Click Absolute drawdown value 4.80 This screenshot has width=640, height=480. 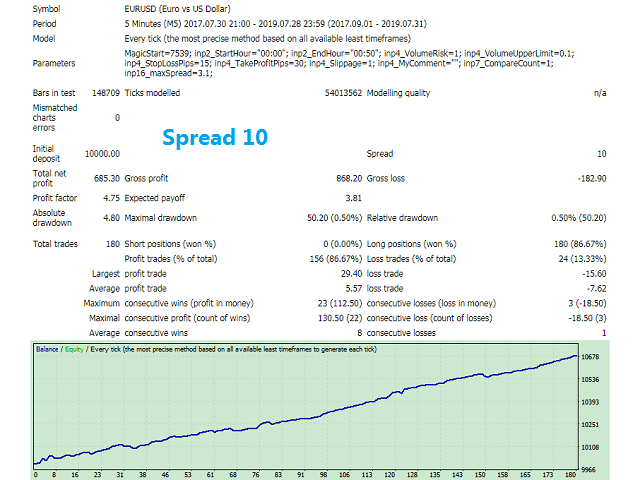pyautogui.click(x=111, y=218)
